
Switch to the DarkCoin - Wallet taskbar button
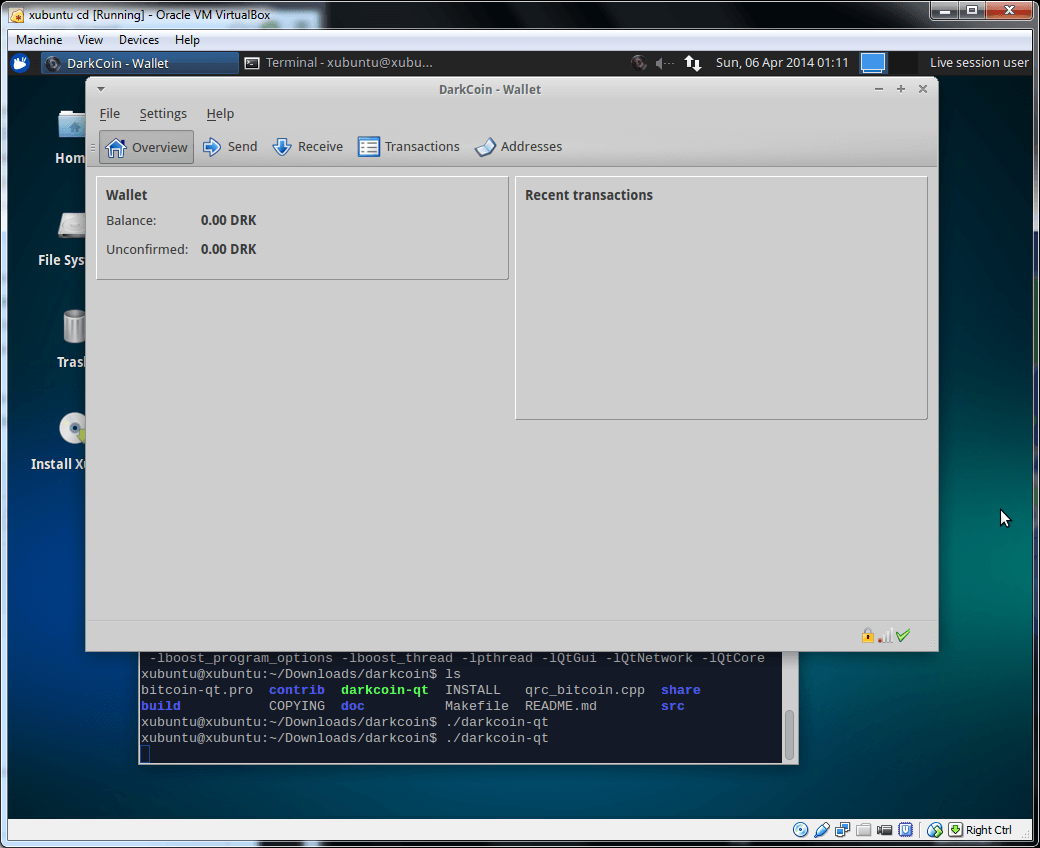[x=139, y=63]
